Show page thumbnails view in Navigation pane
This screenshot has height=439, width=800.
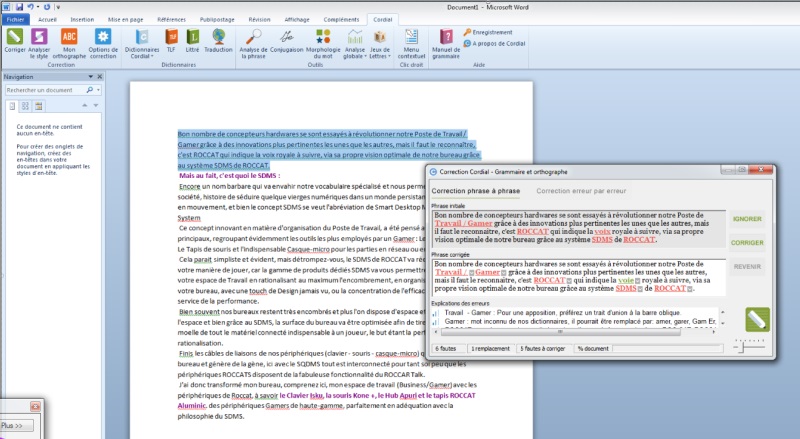25,106
